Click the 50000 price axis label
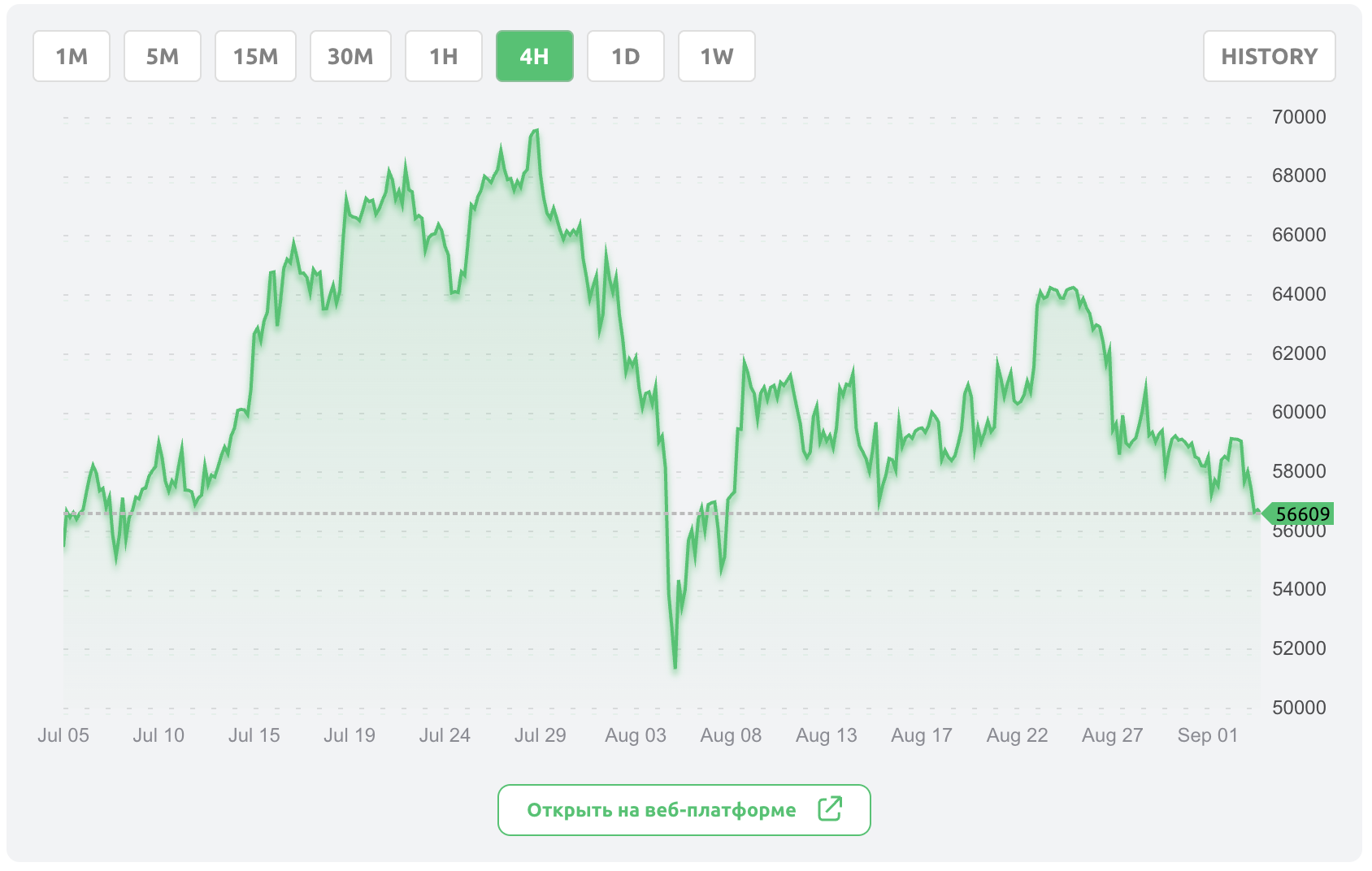 click(x=1298, y=708)
